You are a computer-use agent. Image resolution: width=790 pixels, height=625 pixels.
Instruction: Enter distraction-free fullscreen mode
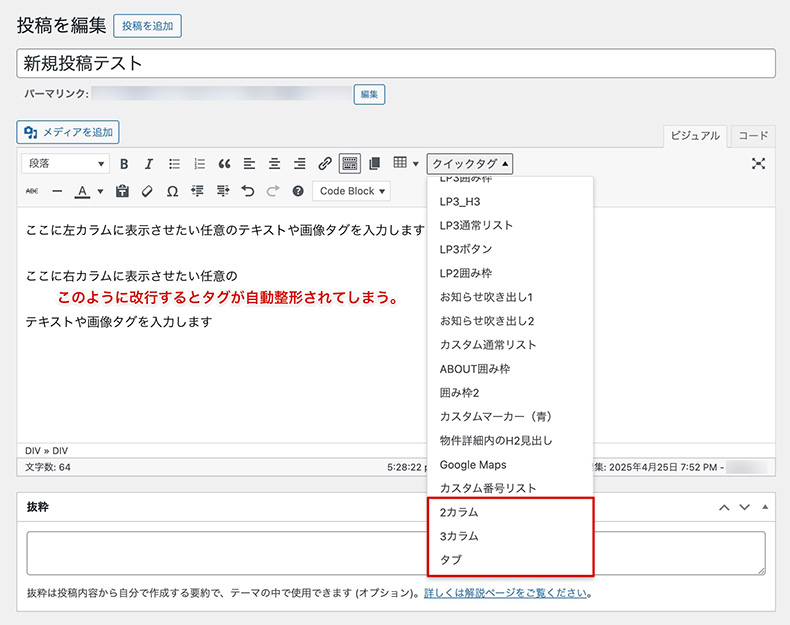pos(758,164)
